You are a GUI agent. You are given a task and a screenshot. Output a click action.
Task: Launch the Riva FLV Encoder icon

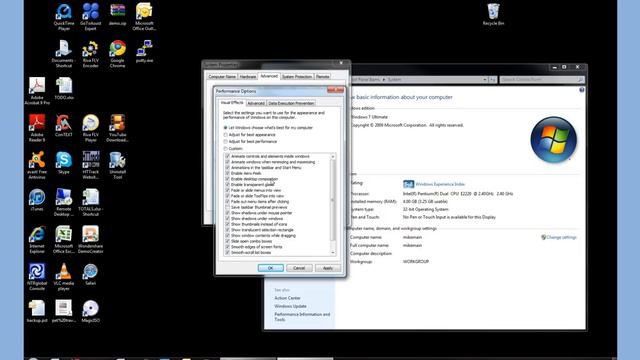tap(91, 53)
